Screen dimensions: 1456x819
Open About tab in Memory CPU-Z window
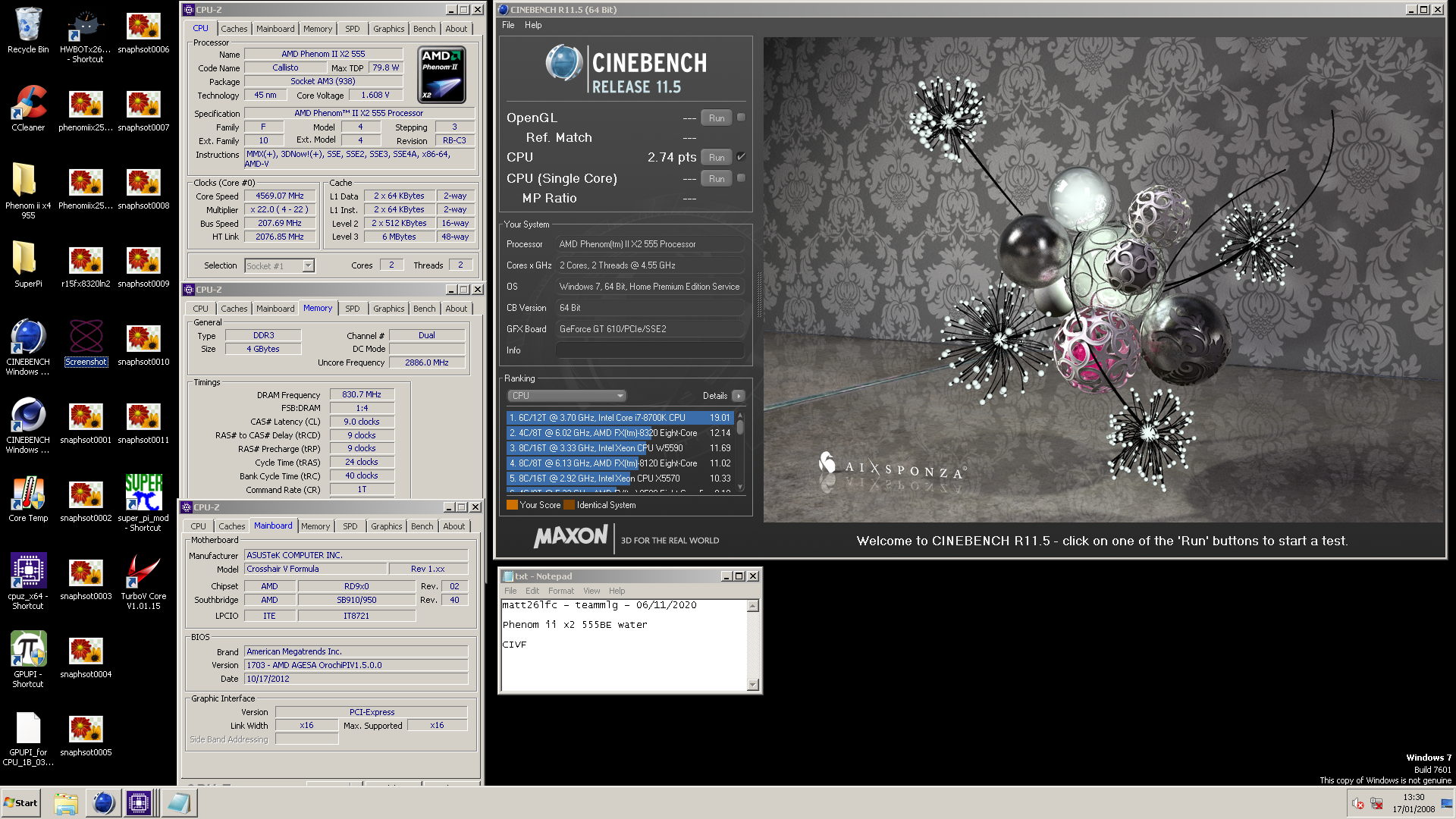[x=456, y=309]
